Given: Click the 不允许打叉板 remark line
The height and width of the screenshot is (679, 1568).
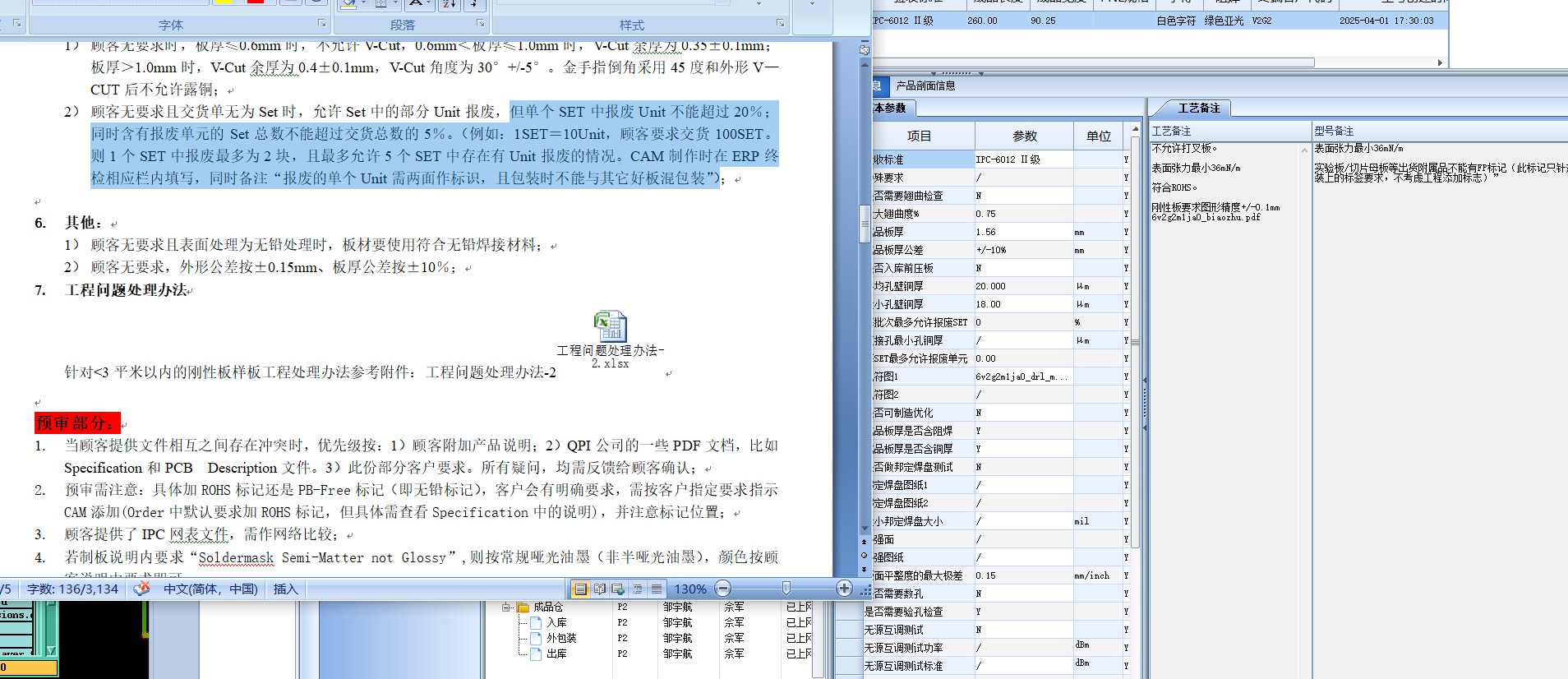Looking at the screenshot, I should (x=1184, y=149).
